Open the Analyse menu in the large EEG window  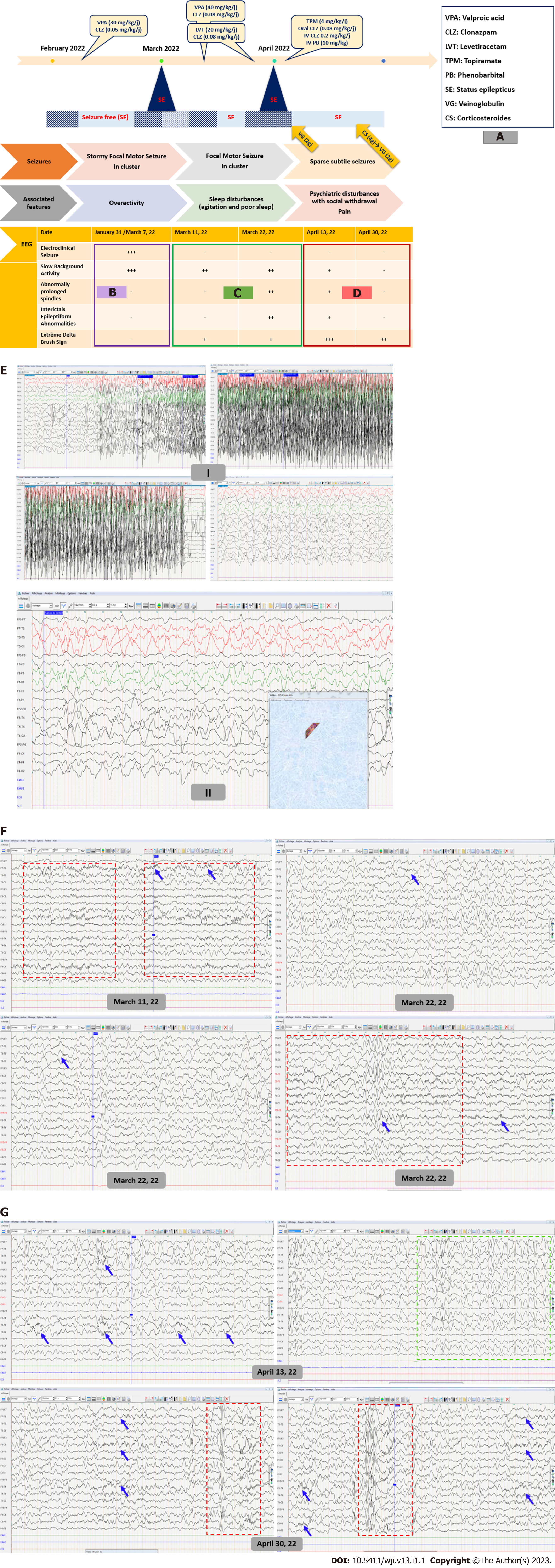point(49,594)
